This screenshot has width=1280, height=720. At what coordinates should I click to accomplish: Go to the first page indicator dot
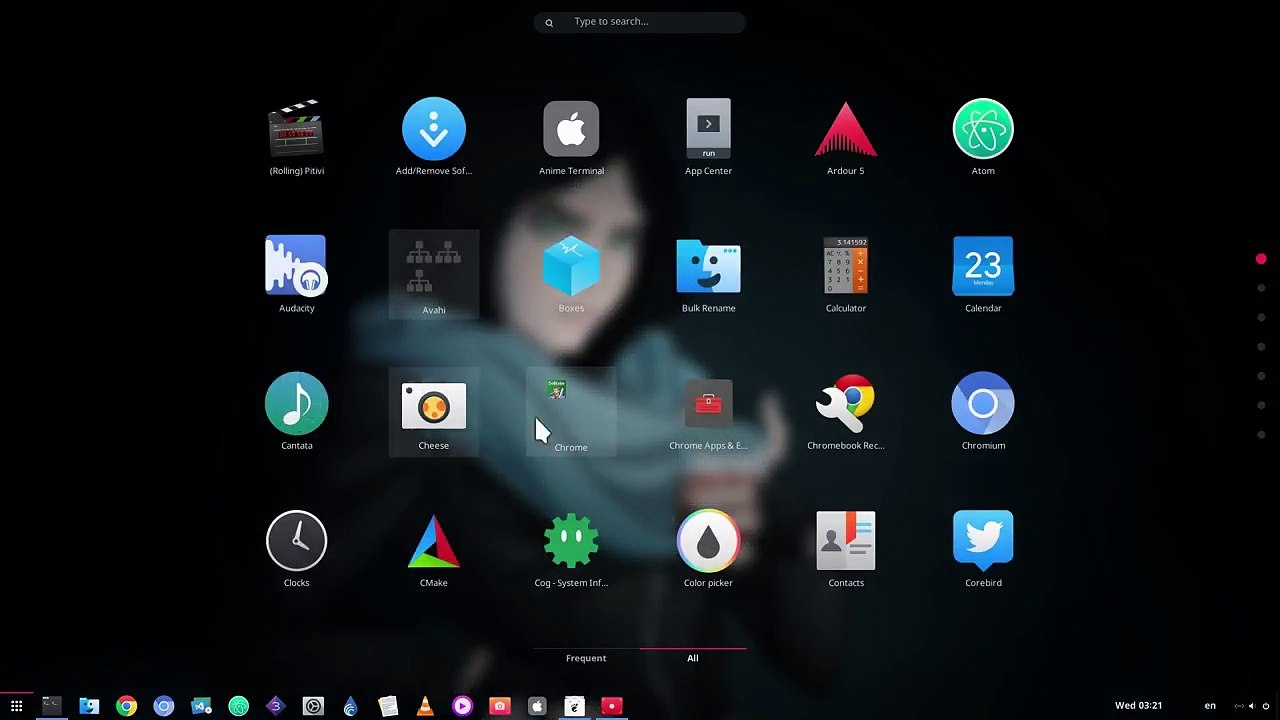pyautogui.click(x=1261, y=259)
